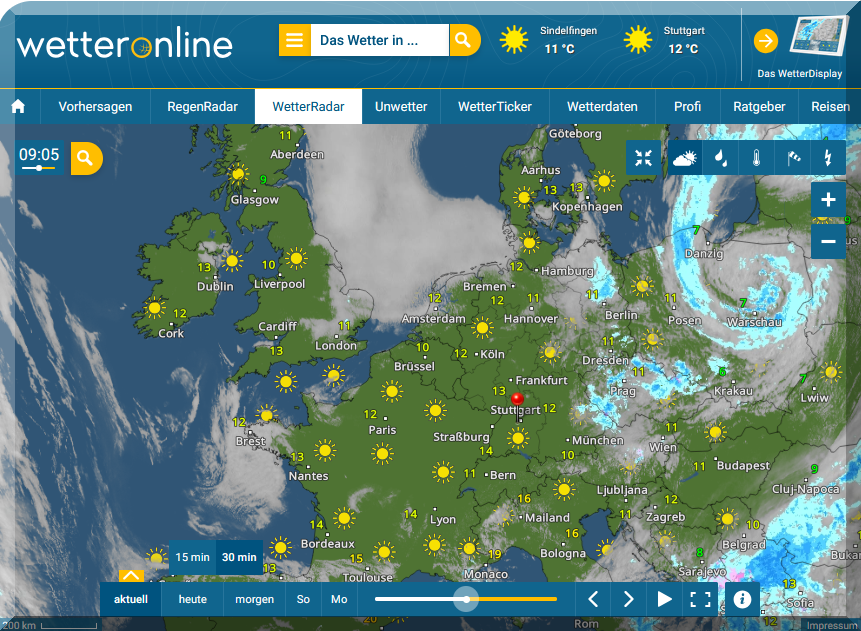The width and height of the screenshot is (861, 631).
Task: Enable the wind sock layer
Action: point(793,157)
